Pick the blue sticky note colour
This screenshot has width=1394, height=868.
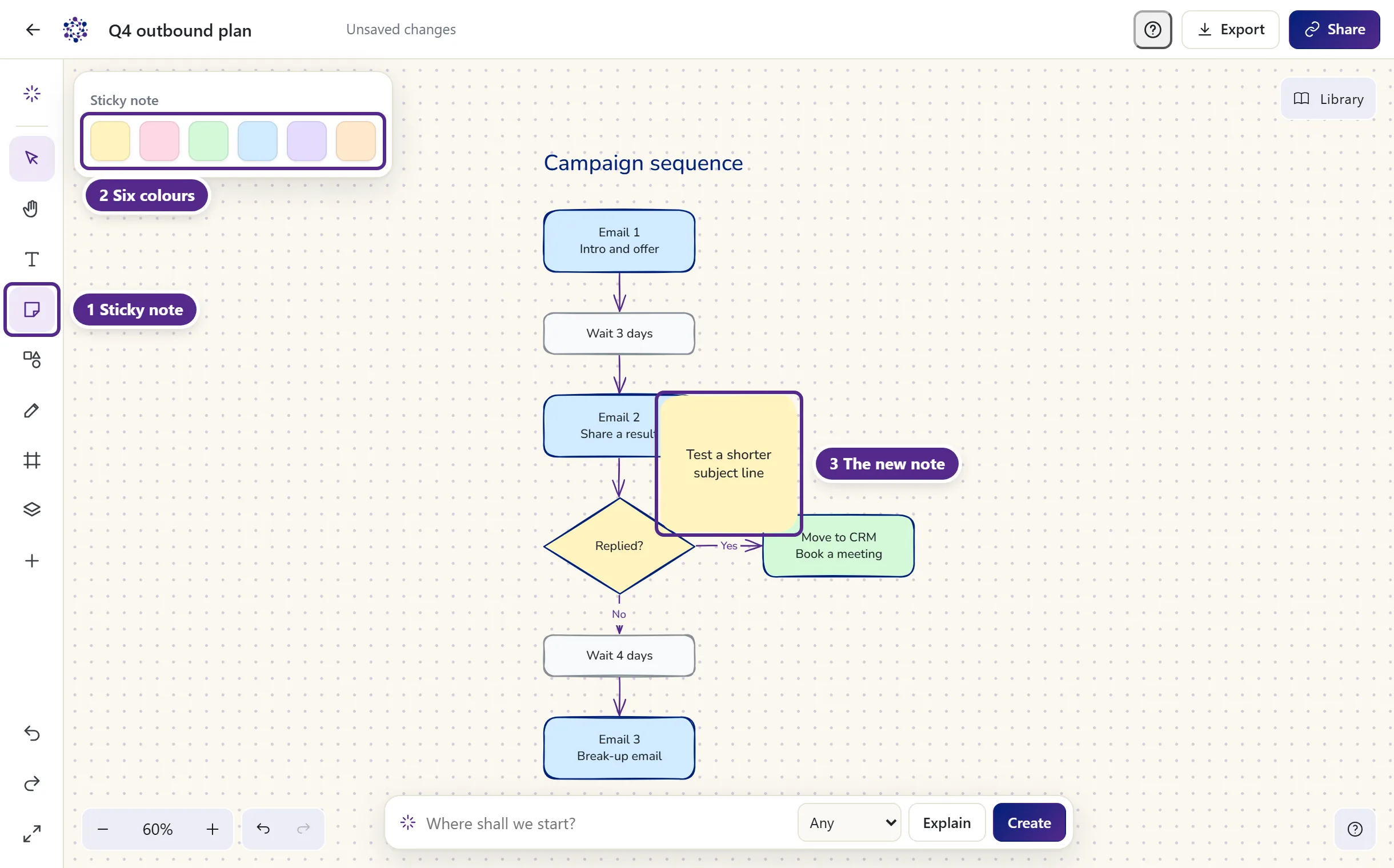pos(257,140)
